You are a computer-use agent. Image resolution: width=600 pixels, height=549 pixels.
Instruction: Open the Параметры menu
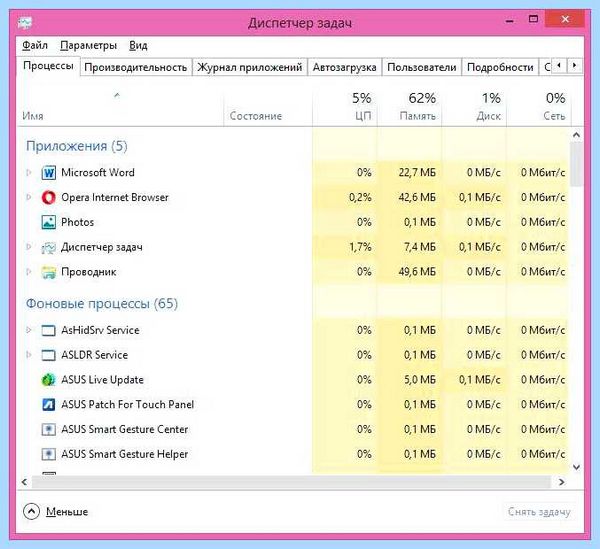(88, 45)
